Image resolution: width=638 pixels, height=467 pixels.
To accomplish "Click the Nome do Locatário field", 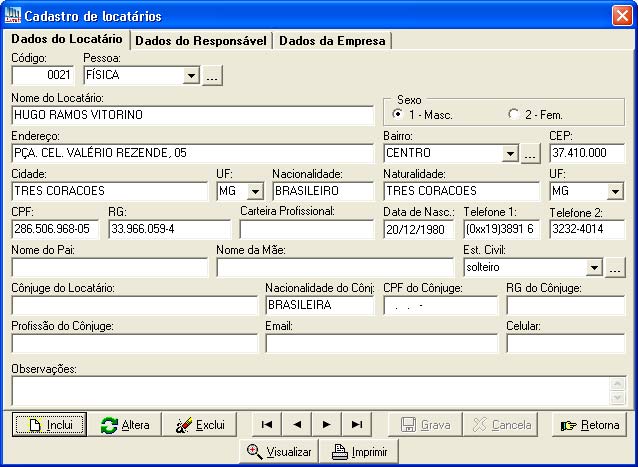I will tap(191, 114).
